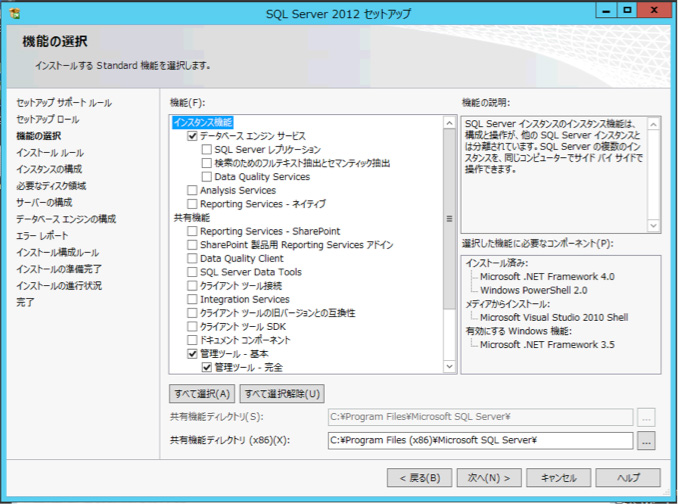
Task: Select the 共有機能 tree heading
Action: (192, 217)
